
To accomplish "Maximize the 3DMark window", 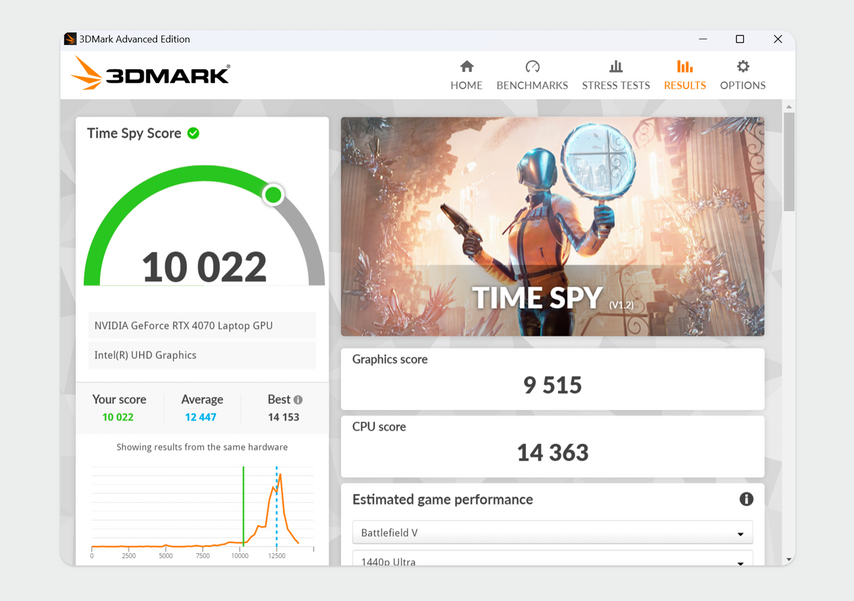I will click(740, 39).
